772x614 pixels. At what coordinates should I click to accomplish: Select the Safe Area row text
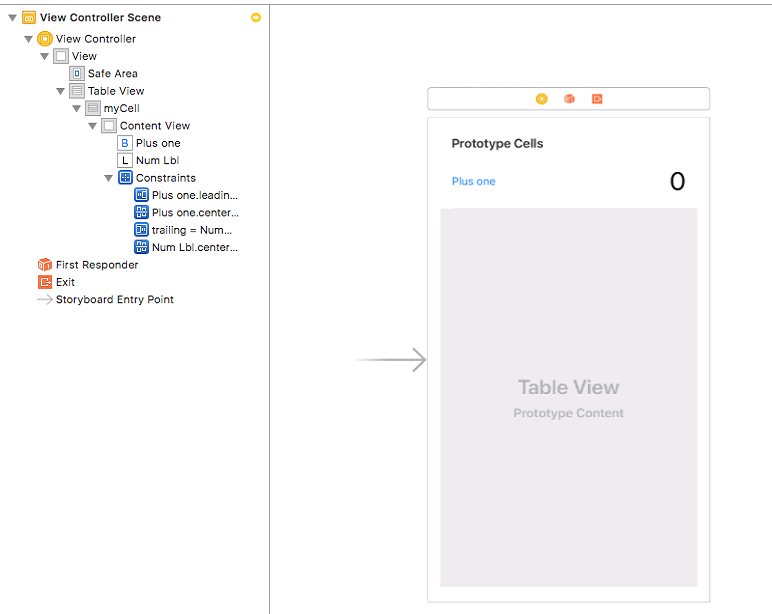click(x=113, y=74)
